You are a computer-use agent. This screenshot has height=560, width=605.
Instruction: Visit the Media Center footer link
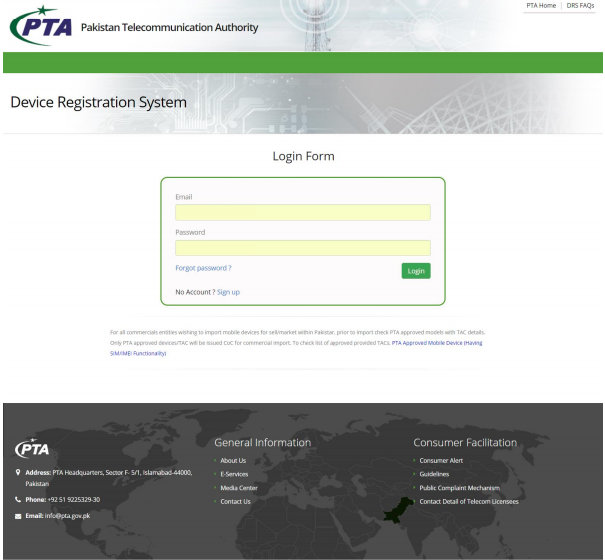point(239,488)
